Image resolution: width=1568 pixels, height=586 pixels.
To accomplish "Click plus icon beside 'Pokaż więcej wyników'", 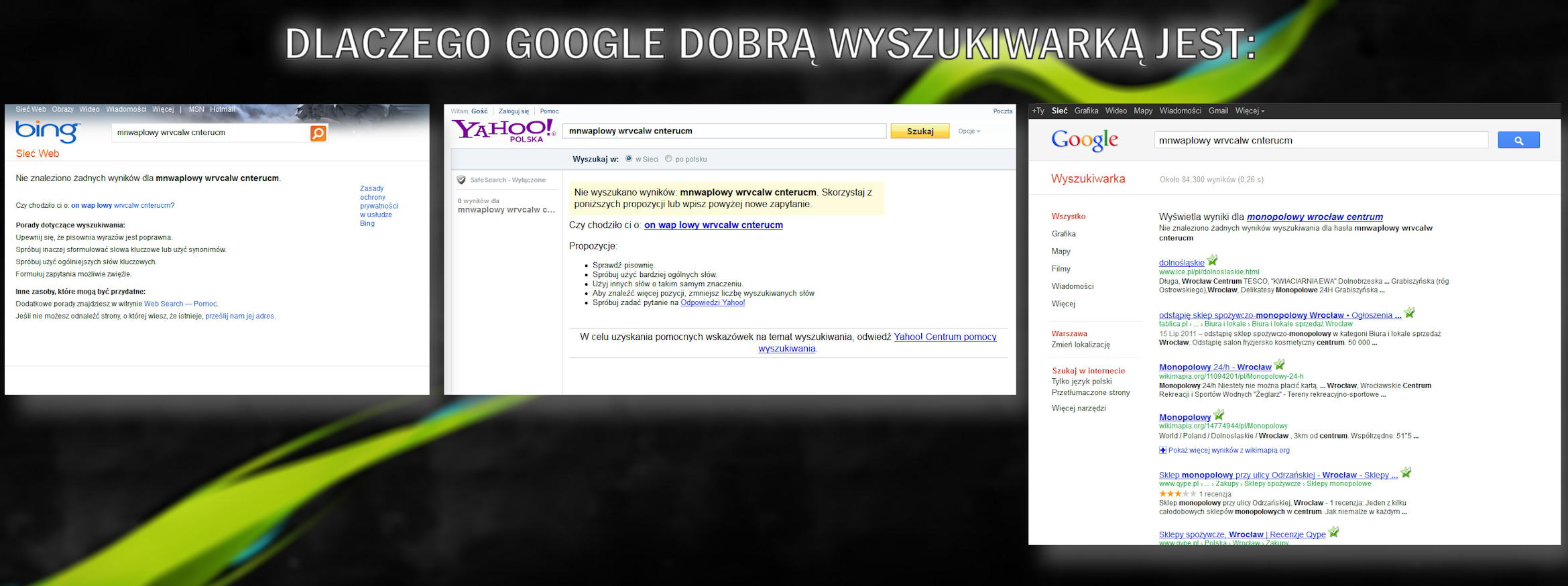I will click(1163, 451).
